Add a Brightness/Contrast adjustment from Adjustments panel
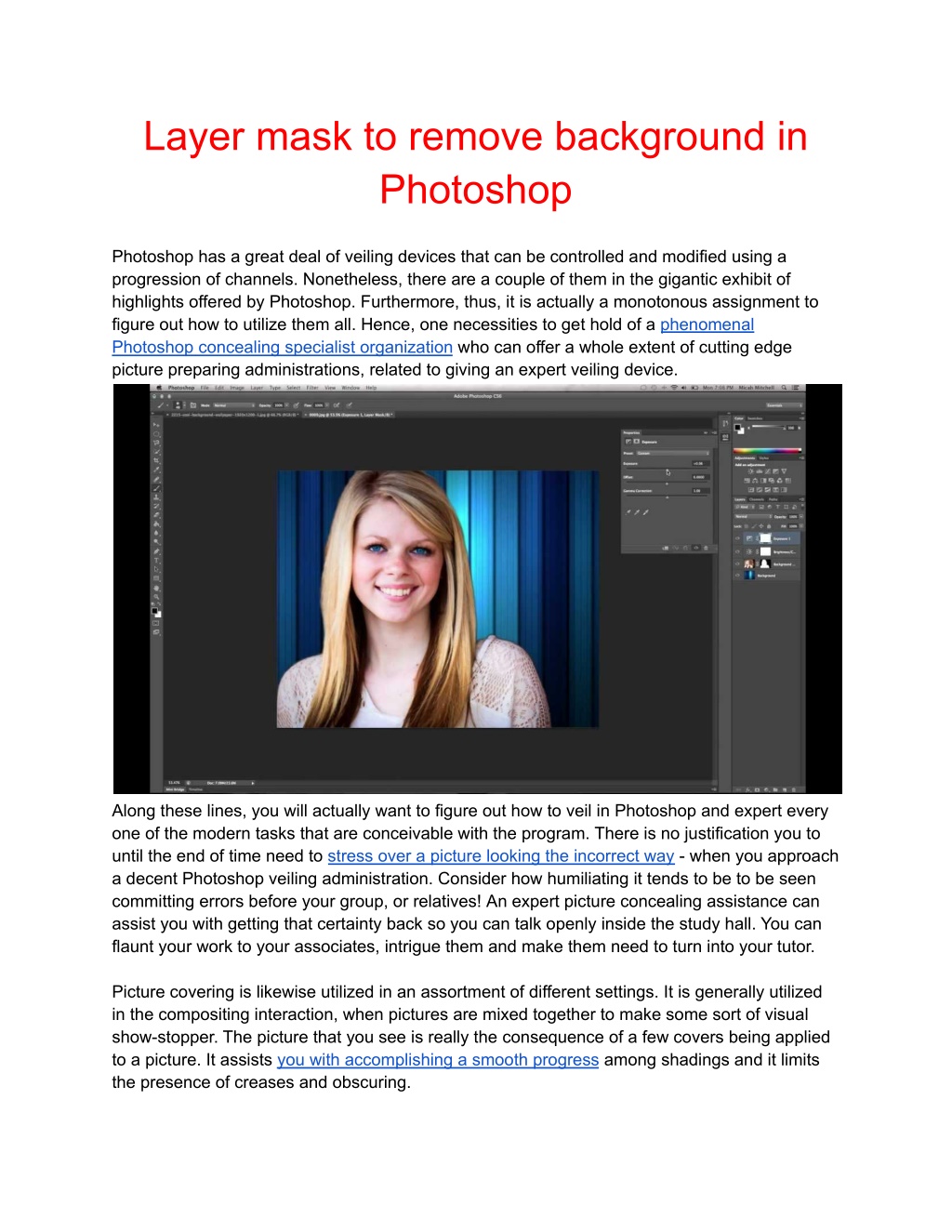This screenshot has width=952, height=1232. pyautogui.click(x=751, y=471)
